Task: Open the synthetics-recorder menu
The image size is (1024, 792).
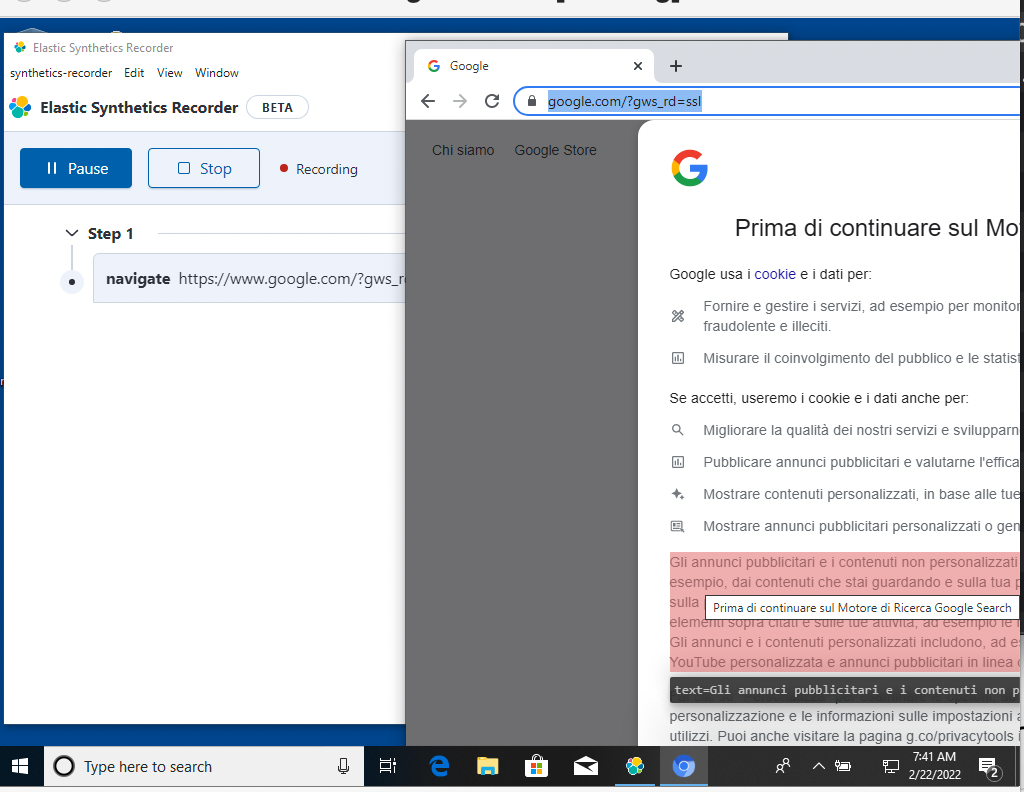Action: [60, 72]
